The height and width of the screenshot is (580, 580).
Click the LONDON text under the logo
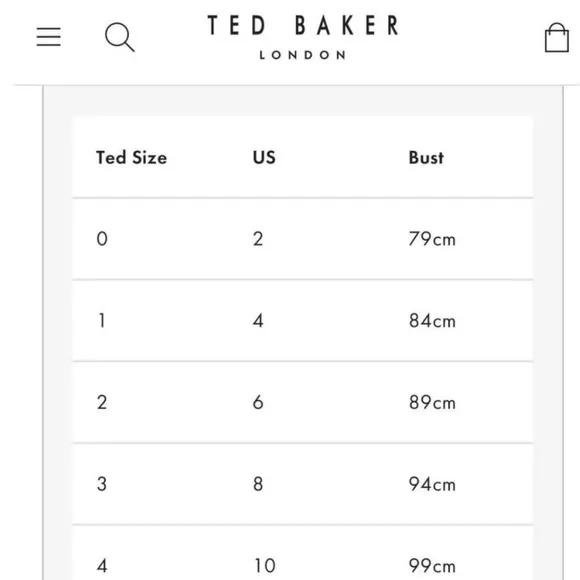(x=303, y=55)
